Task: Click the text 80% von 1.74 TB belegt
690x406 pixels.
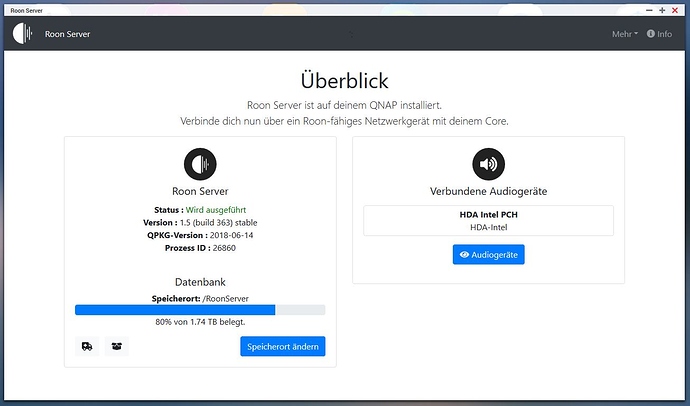Action: (x=200, y=322)
